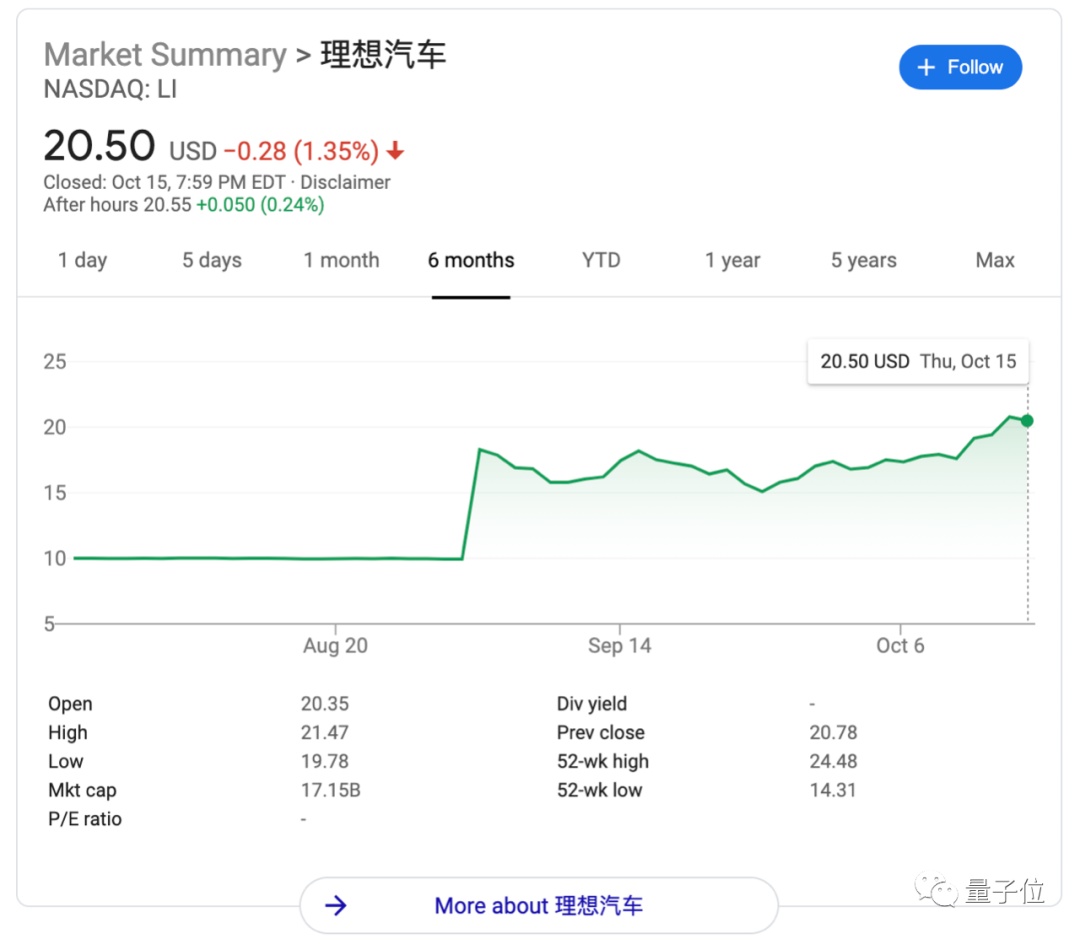The height and width of the screenshot is (939, 1080).
Task: Open the Max chart range
Action: click(x=995, y=260)
